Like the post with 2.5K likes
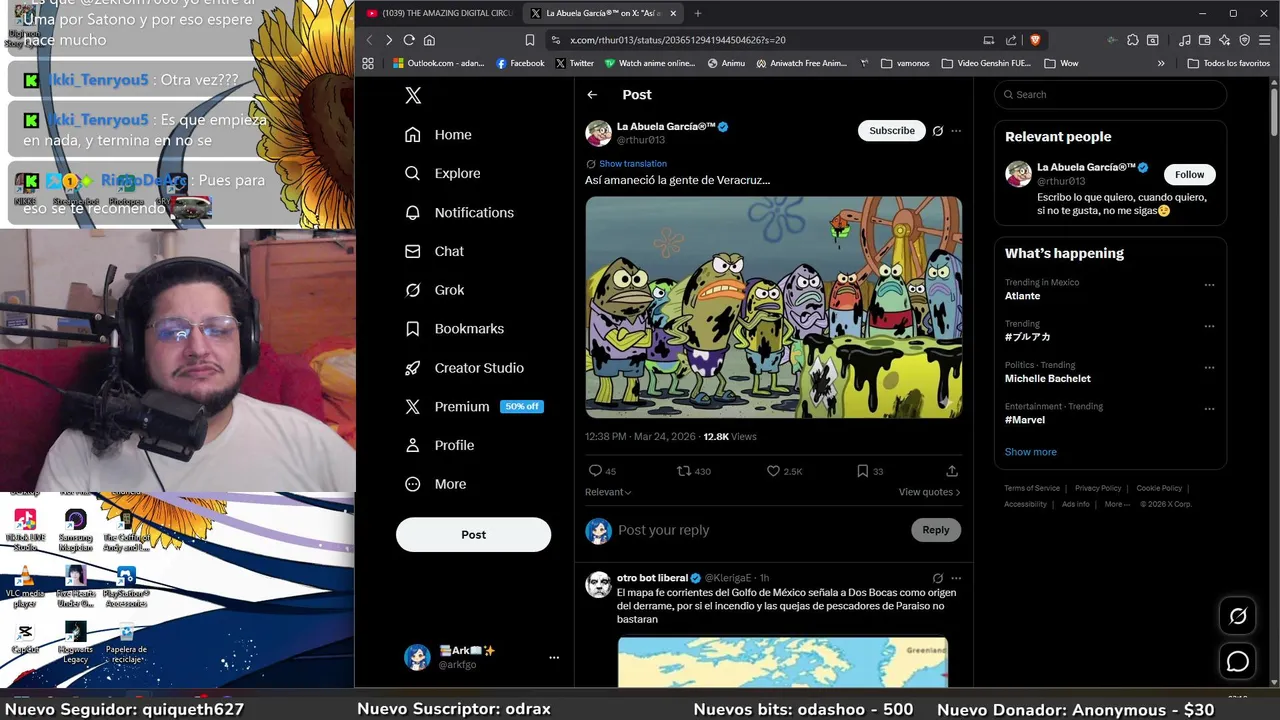 [784, 471]
